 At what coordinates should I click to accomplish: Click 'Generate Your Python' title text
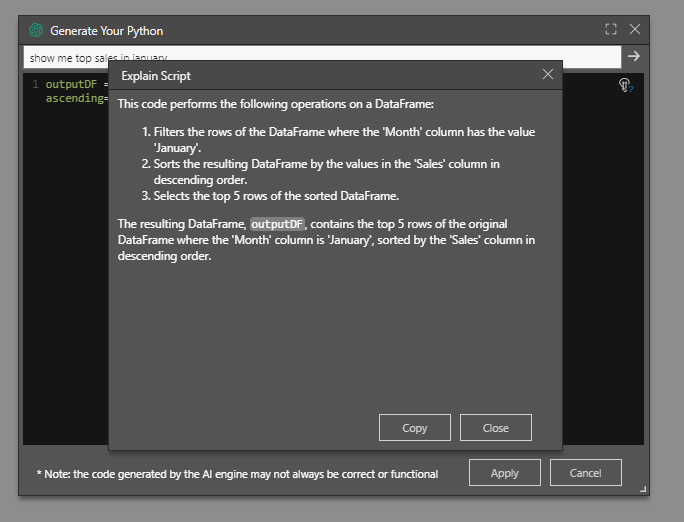[106, 31]
